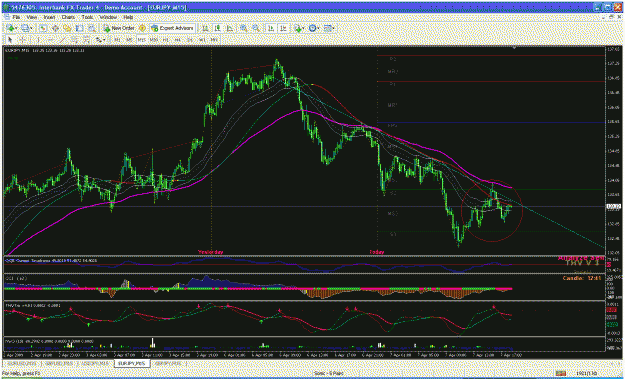Select the cursor arrow tool

(10, 40)
